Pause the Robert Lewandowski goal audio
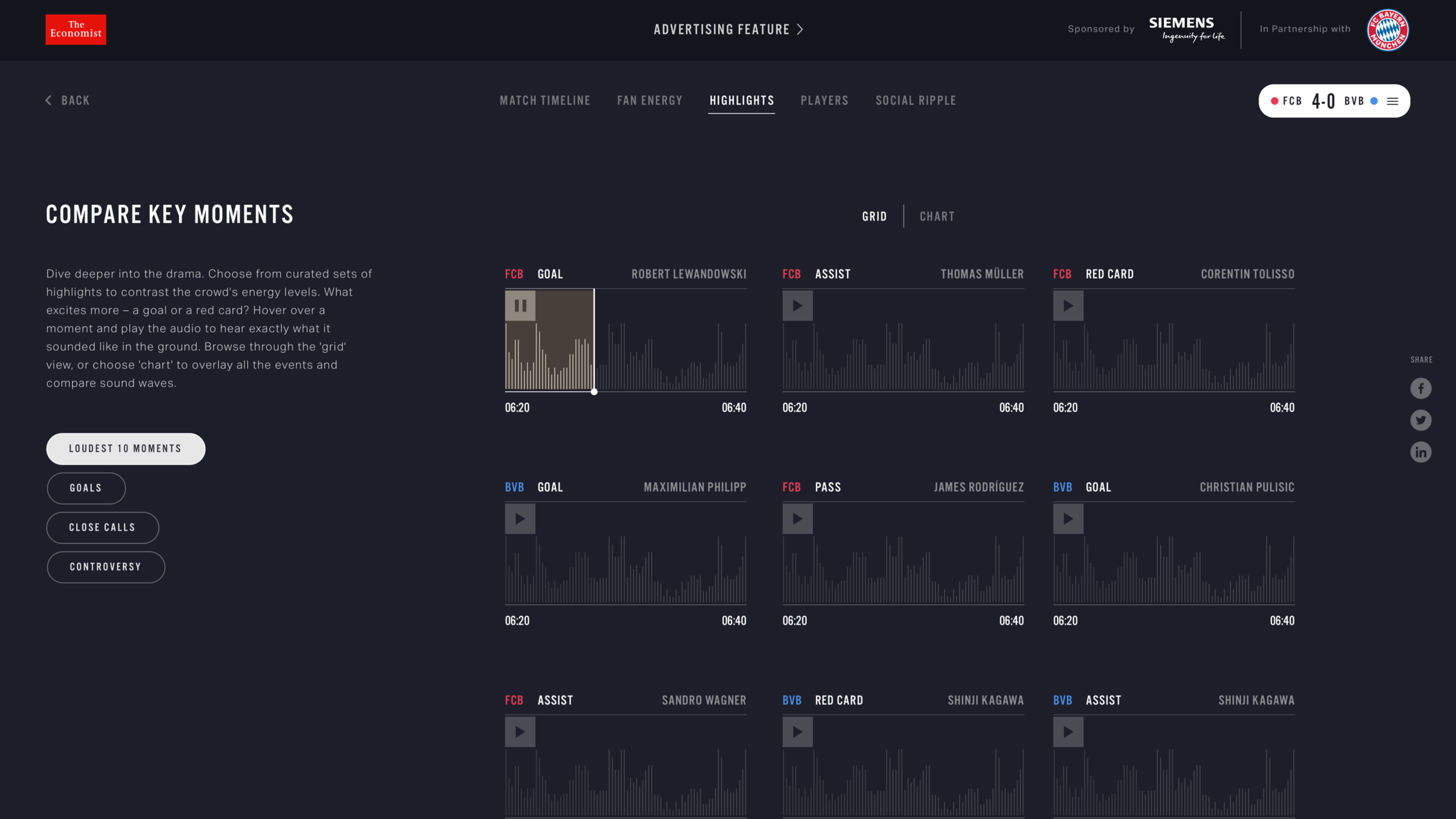This screenshot has height=819, width=1456. click(520, 306)
